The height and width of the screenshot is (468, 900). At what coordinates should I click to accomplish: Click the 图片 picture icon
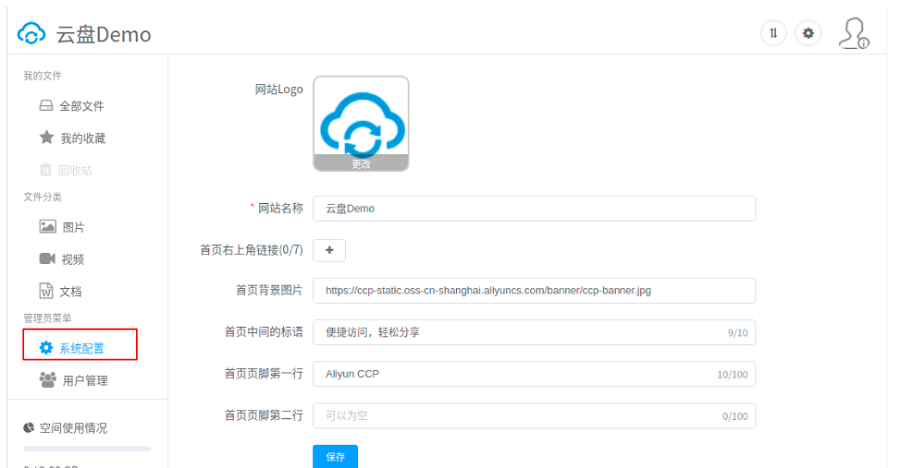pyautogui.click(x=46, y=227)
